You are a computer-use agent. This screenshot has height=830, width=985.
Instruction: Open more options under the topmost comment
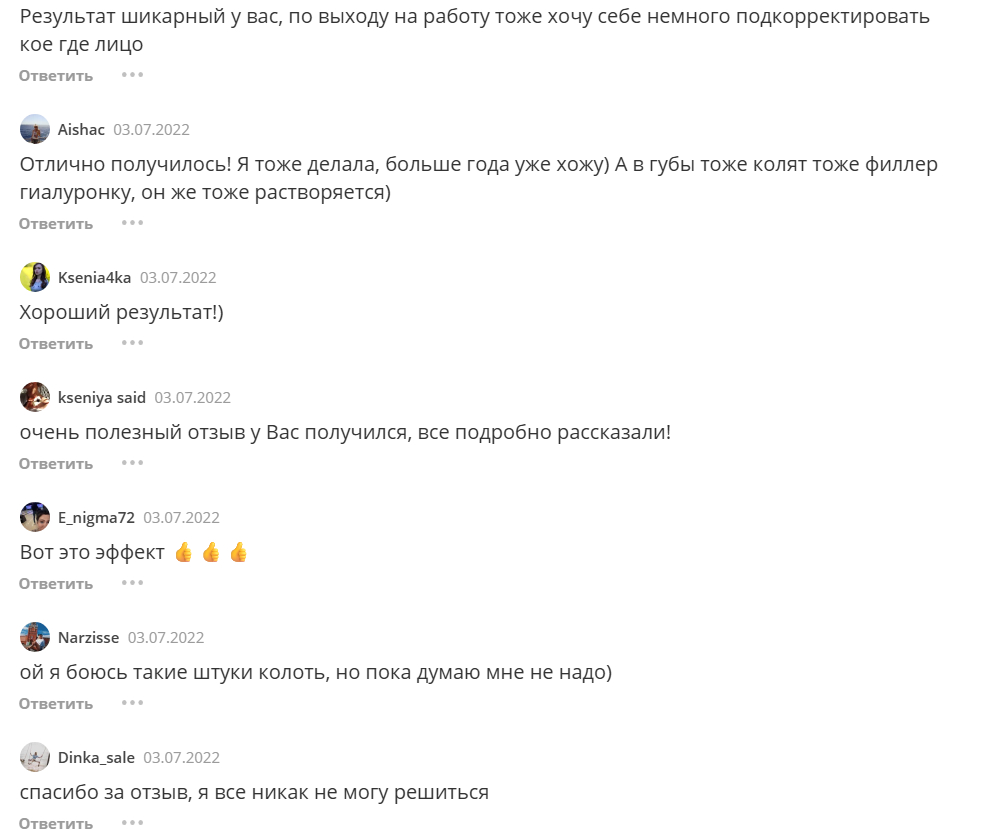click(x=133, y=75)
